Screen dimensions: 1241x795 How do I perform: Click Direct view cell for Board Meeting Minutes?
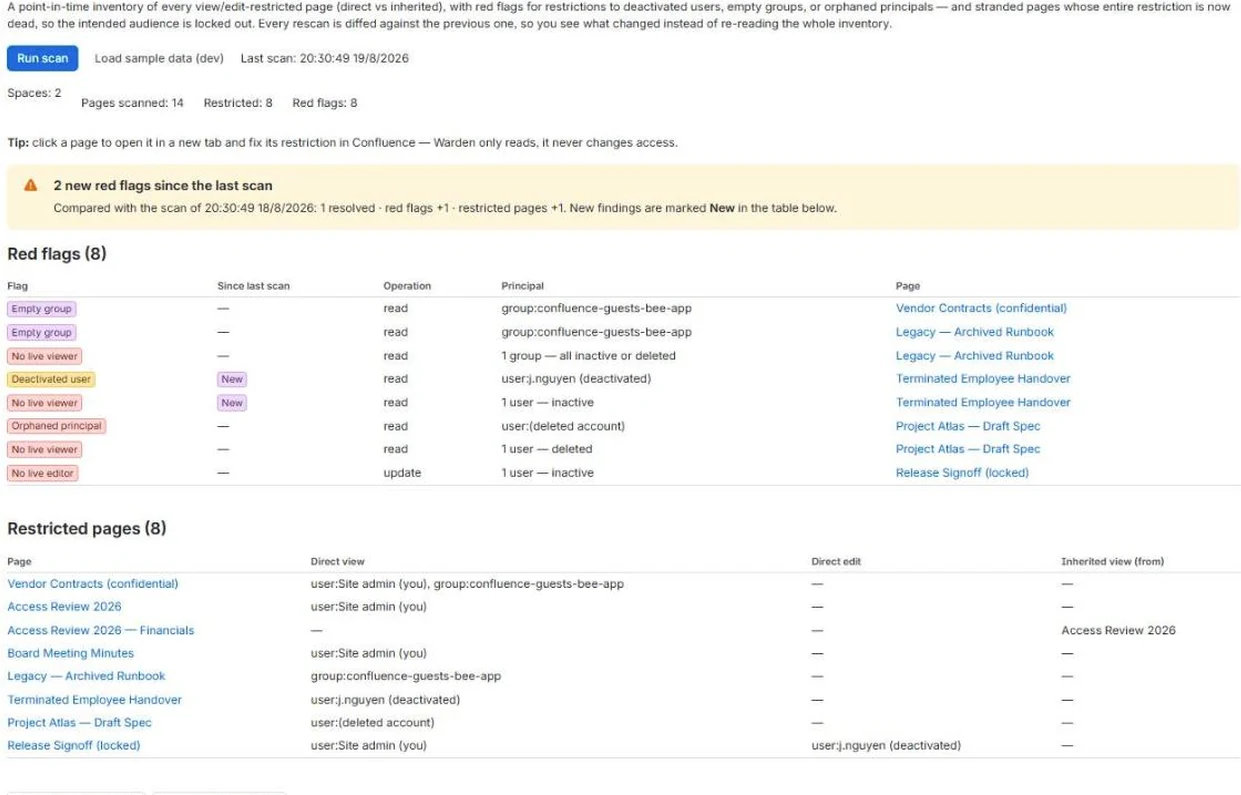click(x=369, y=654)
